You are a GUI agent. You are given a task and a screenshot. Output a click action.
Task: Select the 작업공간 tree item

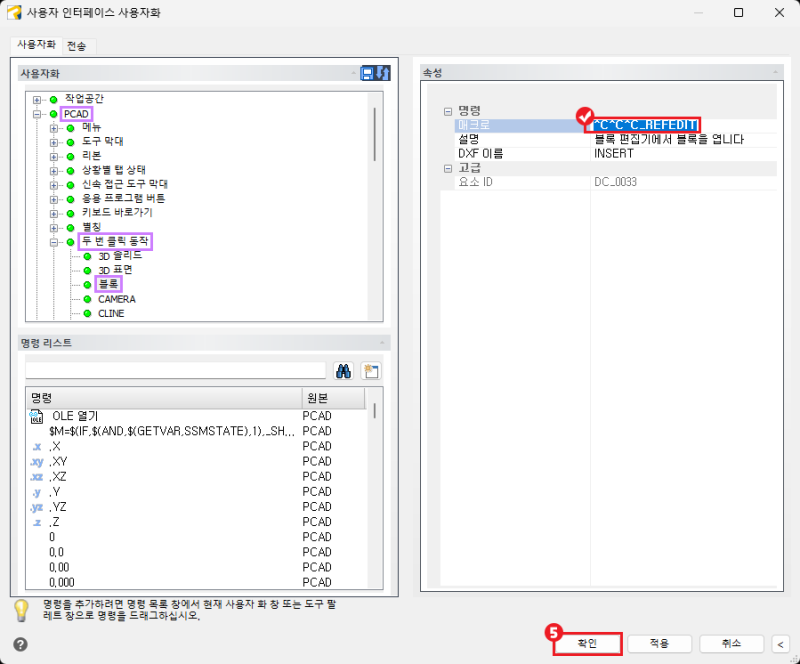click(x=84, y=99)
